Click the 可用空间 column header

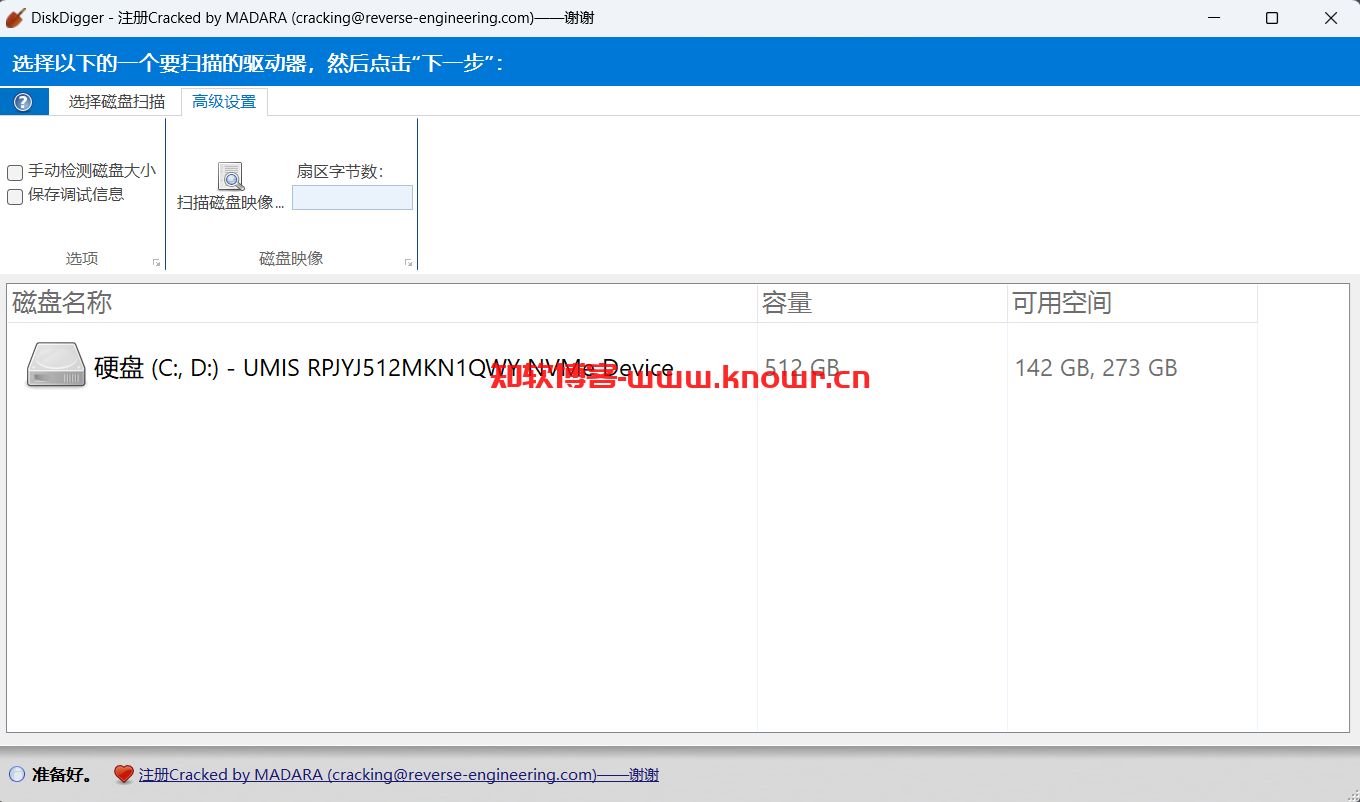pos(1132,303)
